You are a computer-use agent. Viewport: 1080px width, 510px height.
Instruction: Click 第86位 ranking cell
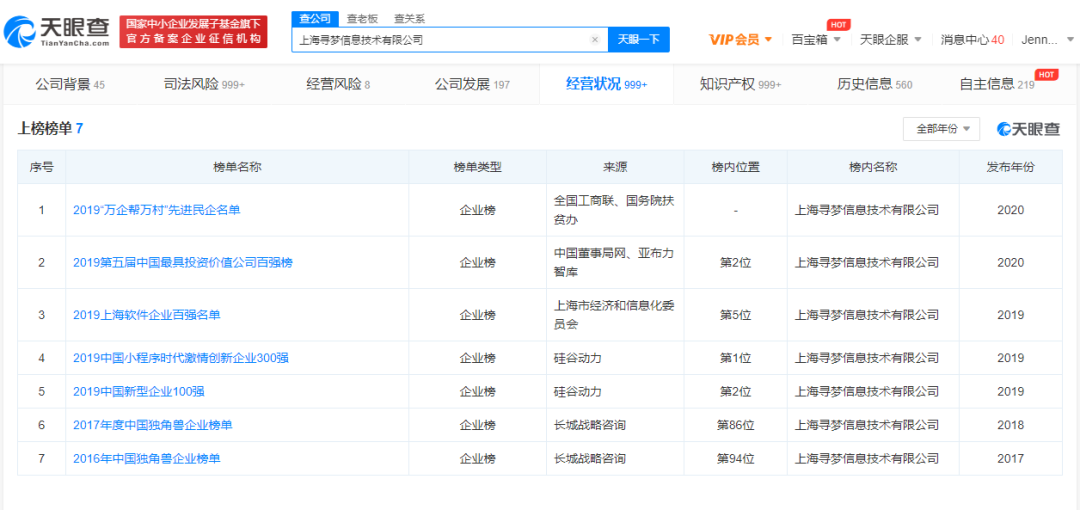[x=736, y=425]
